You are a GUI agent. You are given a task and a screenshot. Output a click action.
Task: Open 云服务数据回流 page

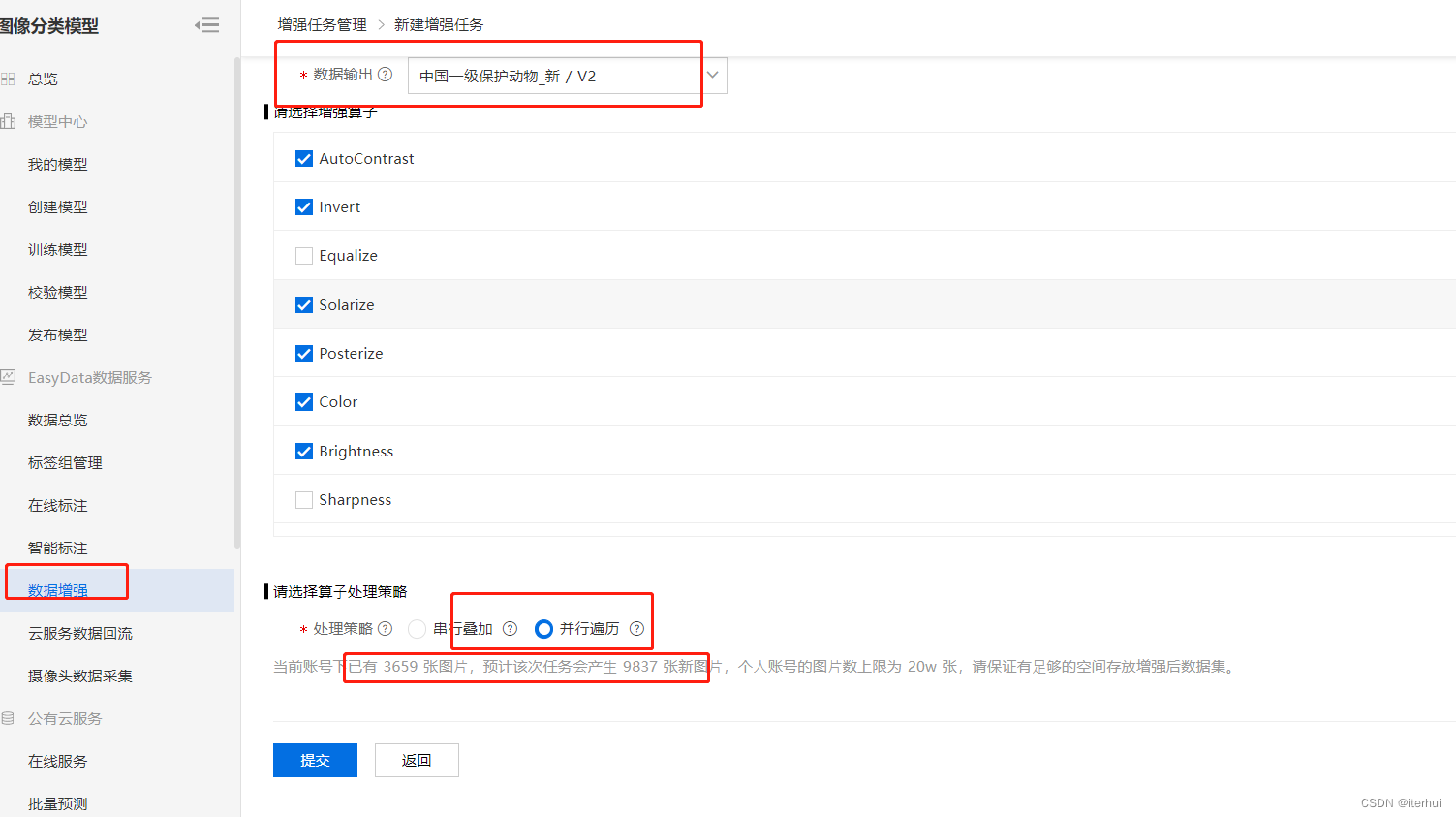point(80,633)
